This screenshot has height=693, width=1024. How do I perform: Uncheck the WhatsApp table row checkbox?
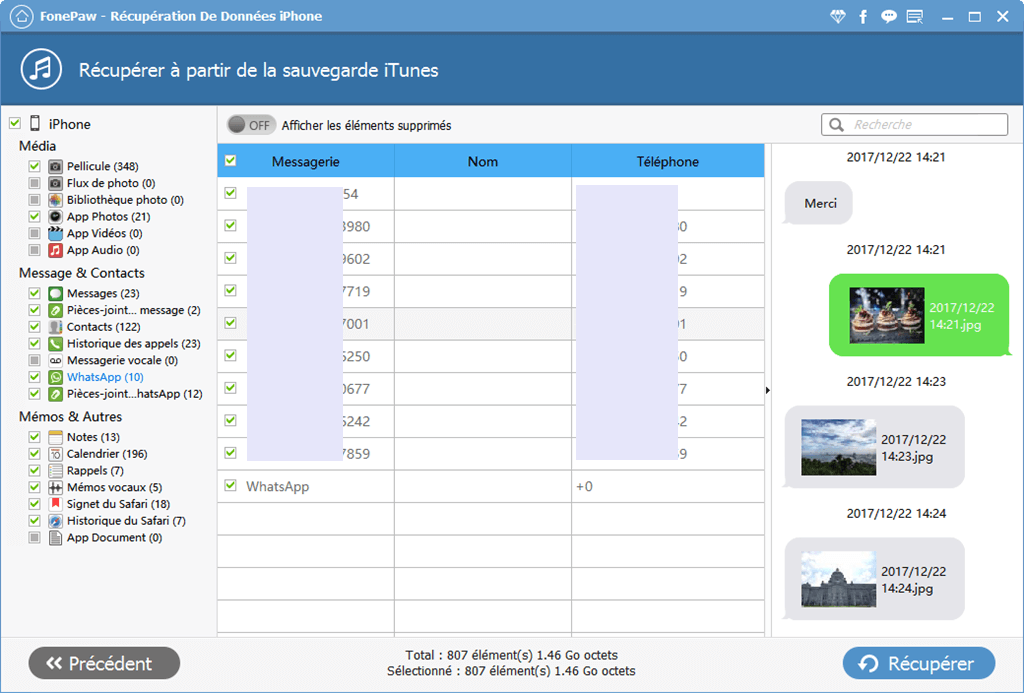pyautogui.click(x=231, y=485)
